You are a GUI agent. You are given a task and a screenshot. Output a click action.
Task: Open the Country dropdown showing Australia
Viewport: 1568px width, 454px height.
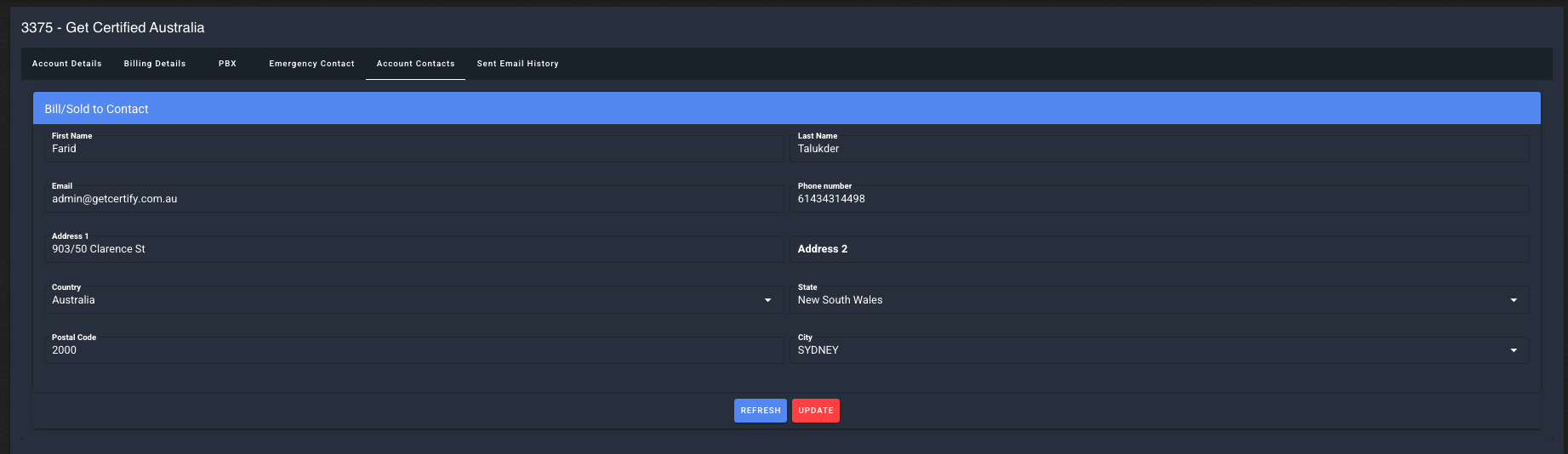coord(414,300)
